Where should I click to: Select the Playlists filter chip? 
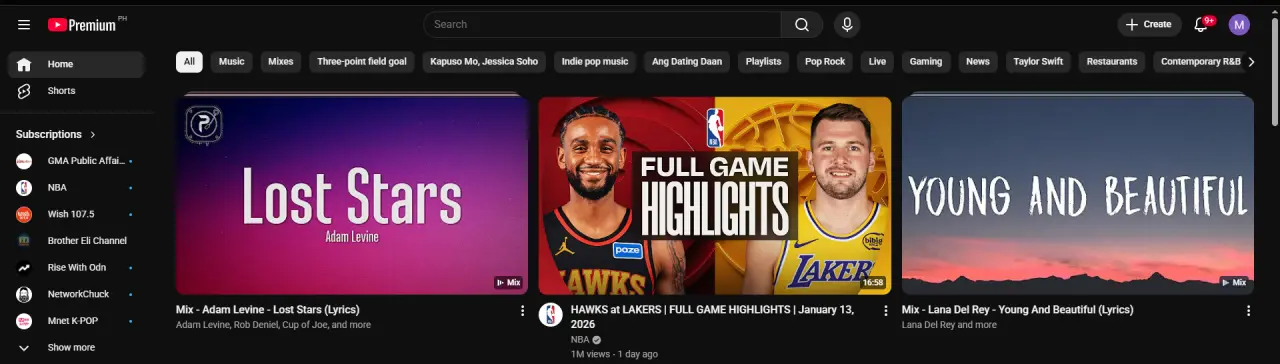click(764, 62)
